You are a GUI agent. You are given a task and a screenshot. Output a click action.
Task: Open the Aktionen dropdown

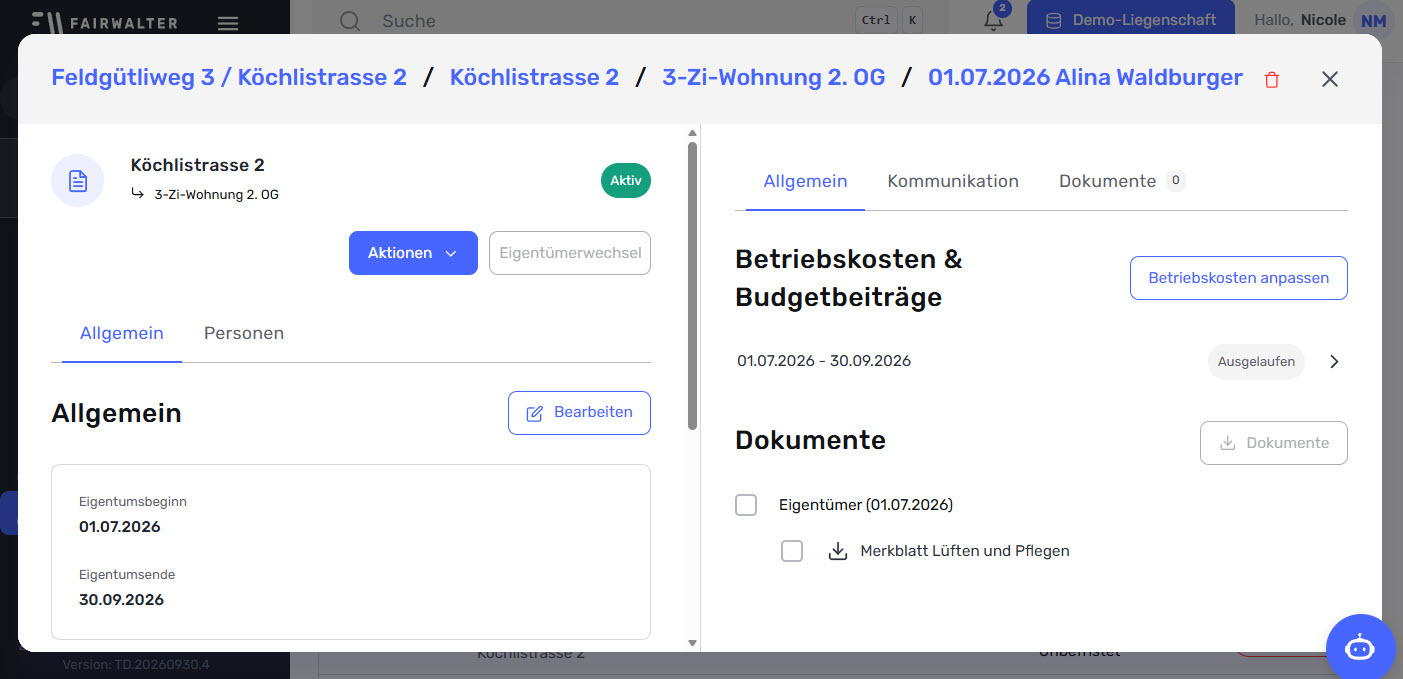pyautogui.click(x=413, y=253)
